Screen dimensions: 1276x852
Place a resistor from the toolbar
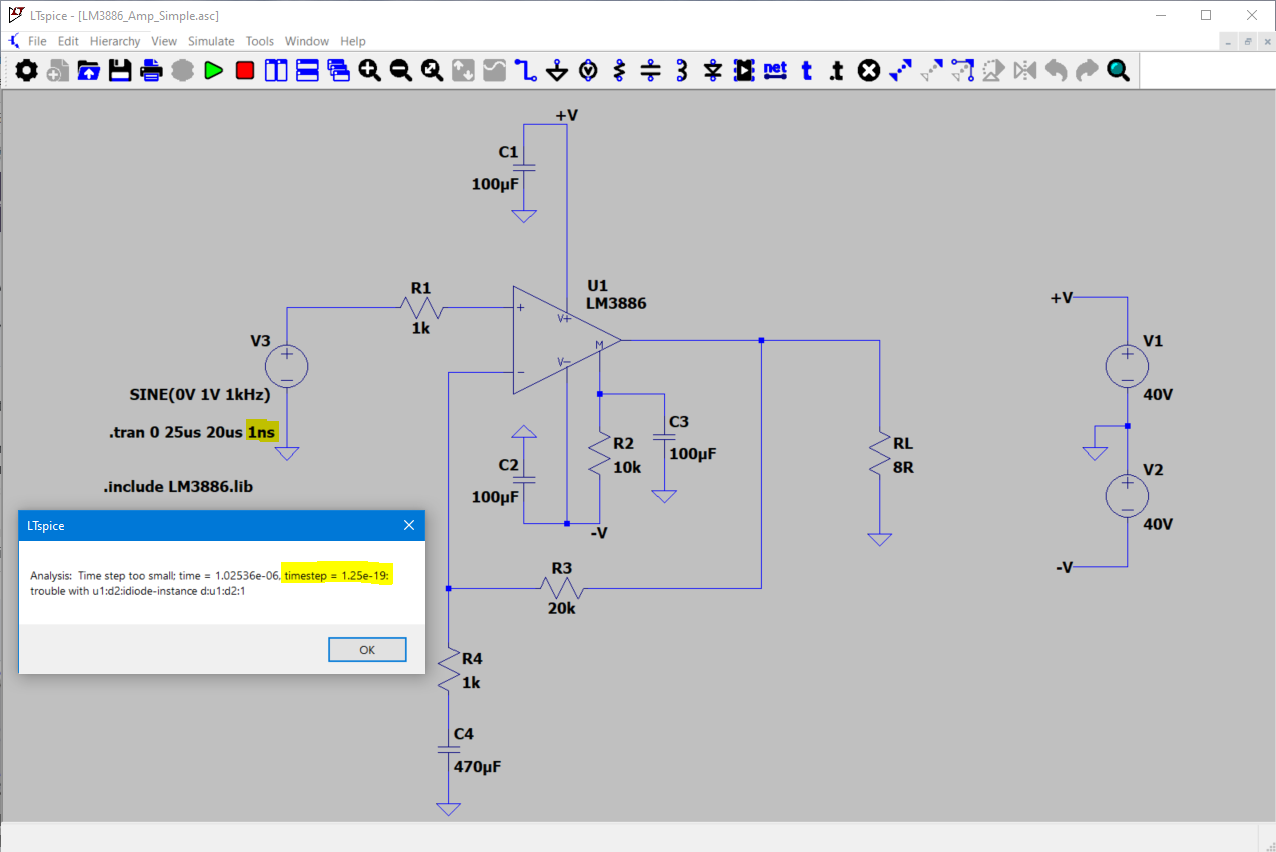(619, 70)
